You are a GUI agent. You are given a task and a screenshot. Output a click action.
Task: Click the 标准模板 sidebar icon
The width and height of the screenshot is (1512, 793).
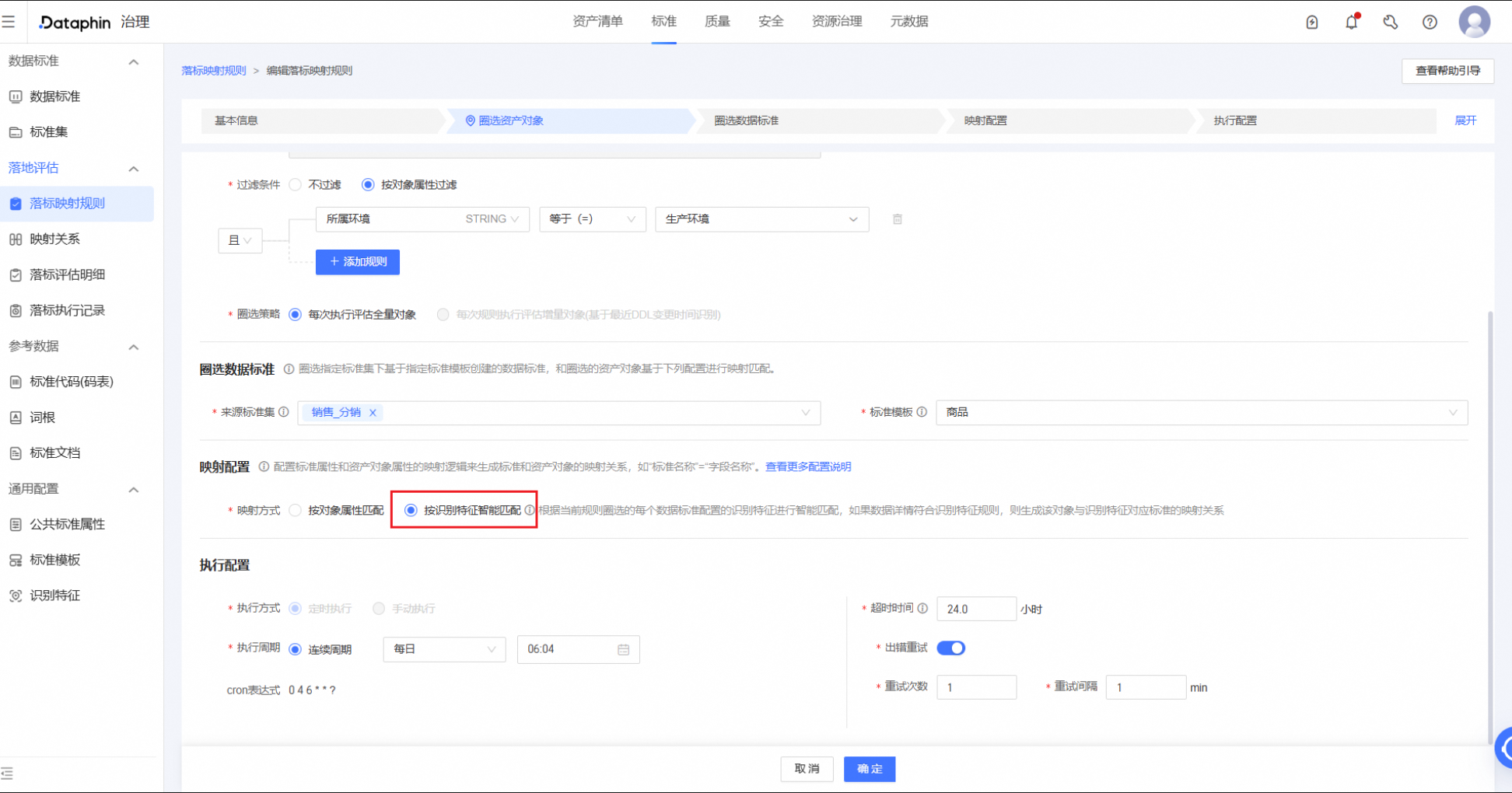[x=16, y=561]
